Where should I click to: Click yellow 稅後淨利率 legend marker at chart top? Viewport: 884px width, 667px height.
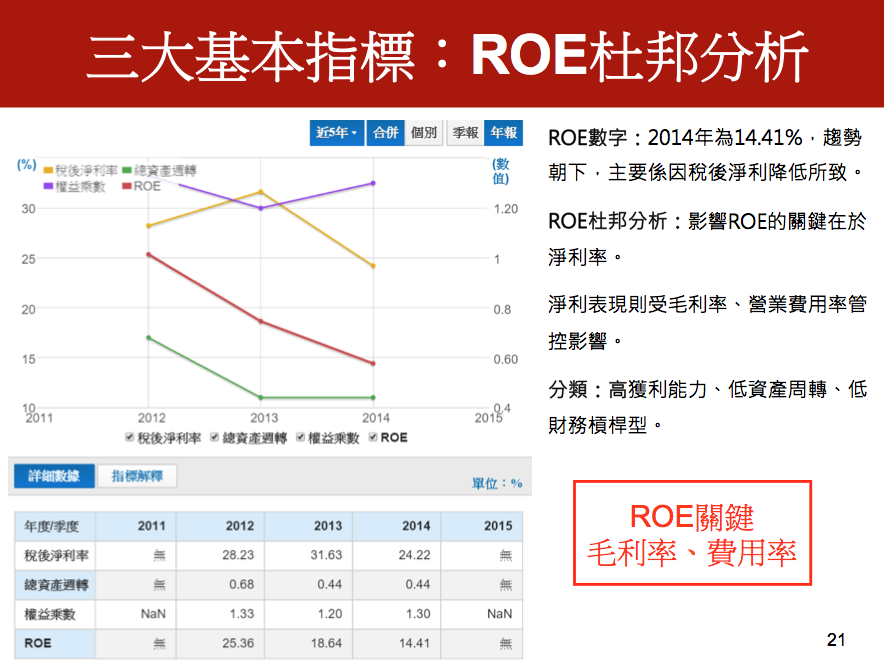[x=47, y=171]
